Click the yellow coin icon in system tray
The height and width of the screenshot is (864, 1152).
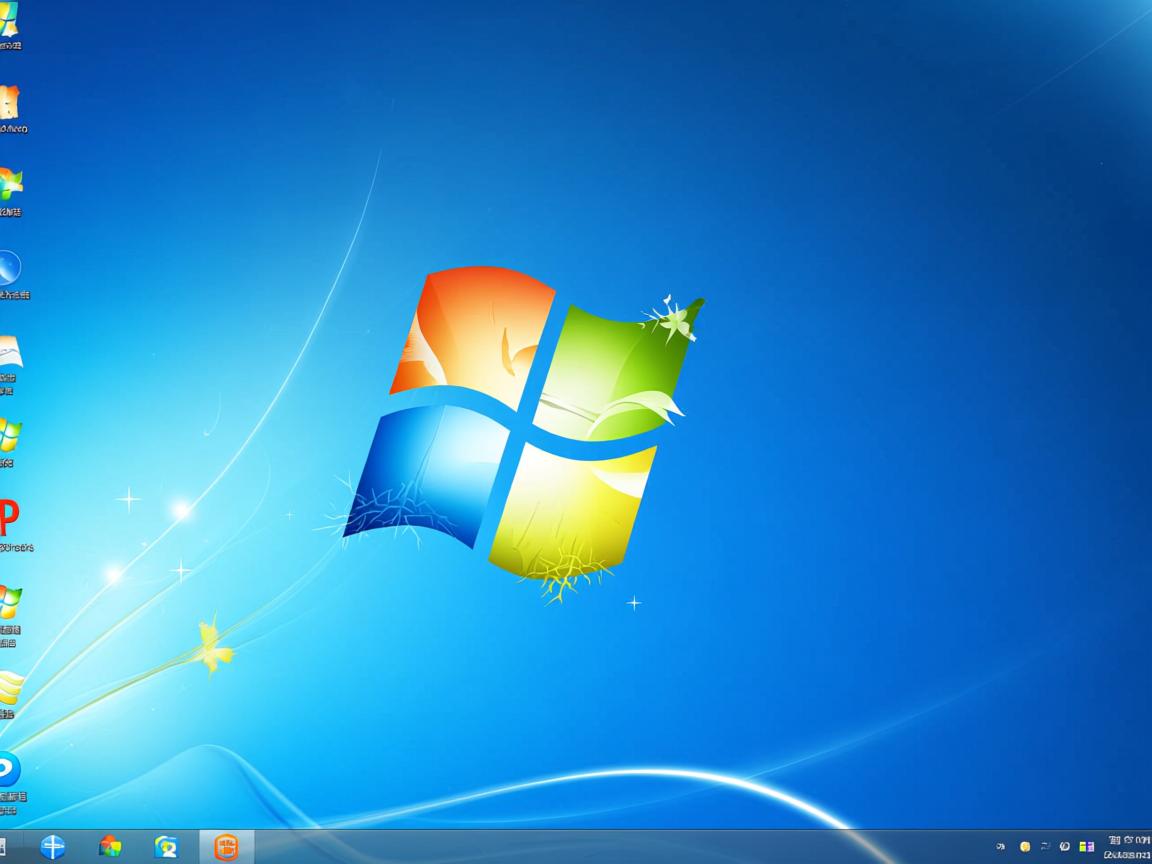point(1025,846)
